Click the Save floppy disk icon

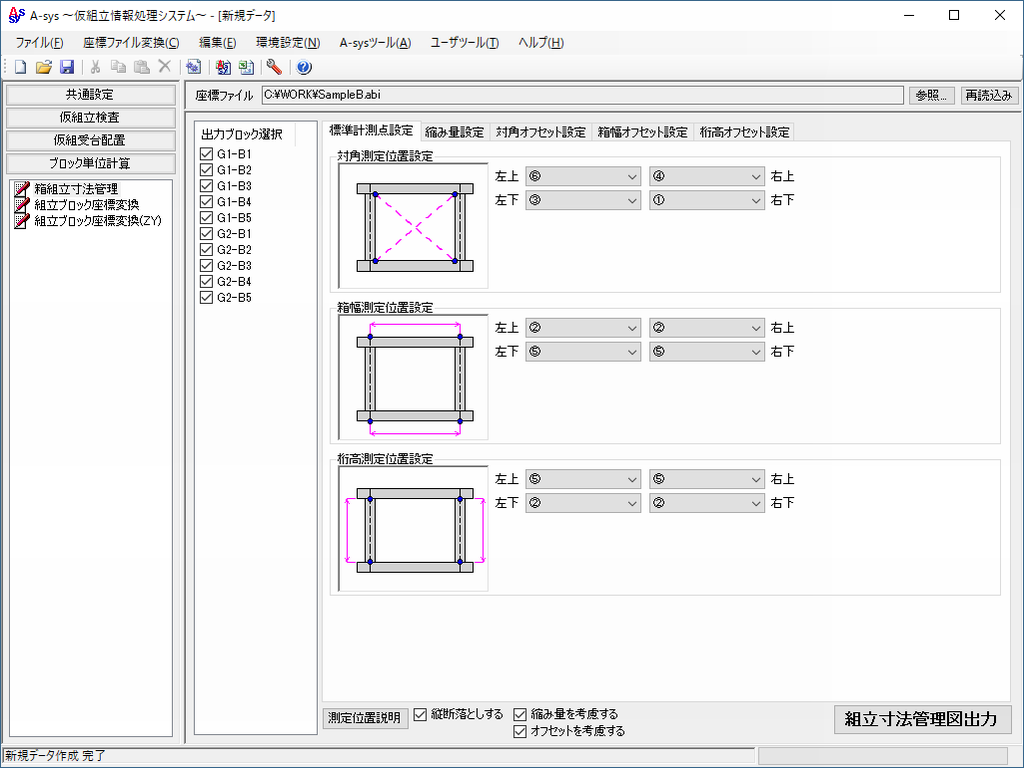tap(66, 67)
